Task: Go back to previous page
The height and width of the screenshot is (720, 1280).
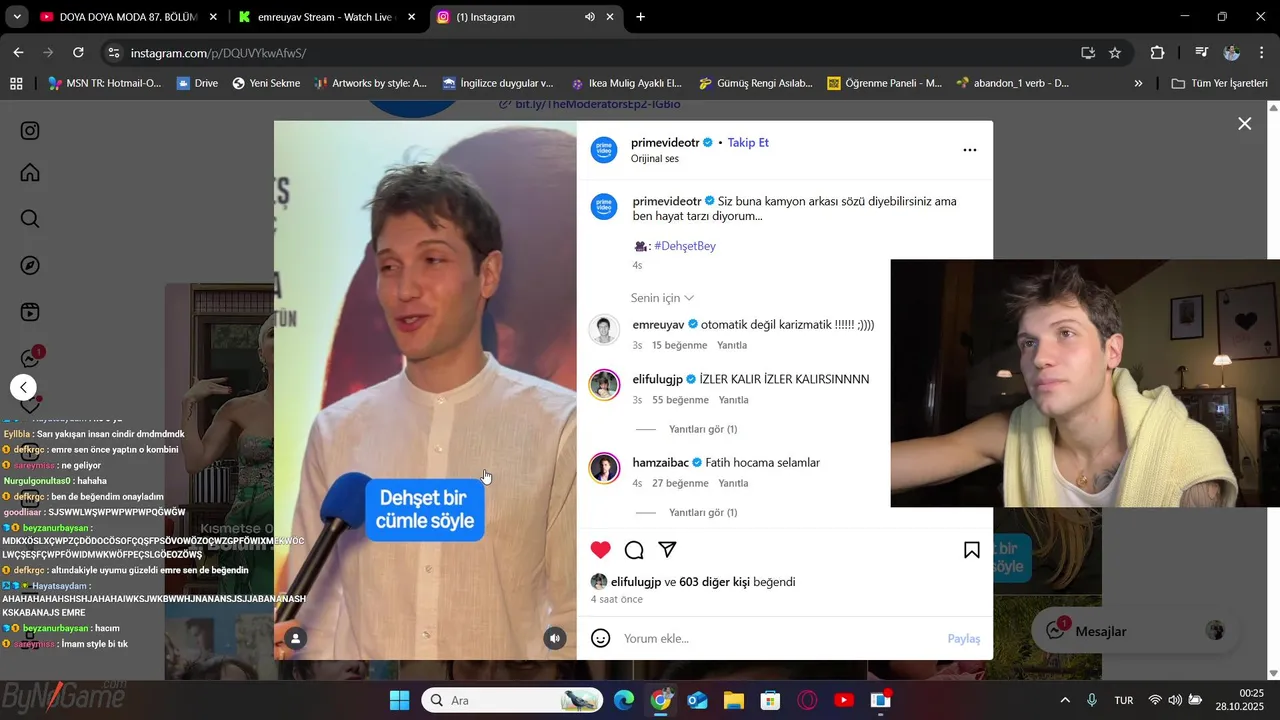Action: [18, 53]
